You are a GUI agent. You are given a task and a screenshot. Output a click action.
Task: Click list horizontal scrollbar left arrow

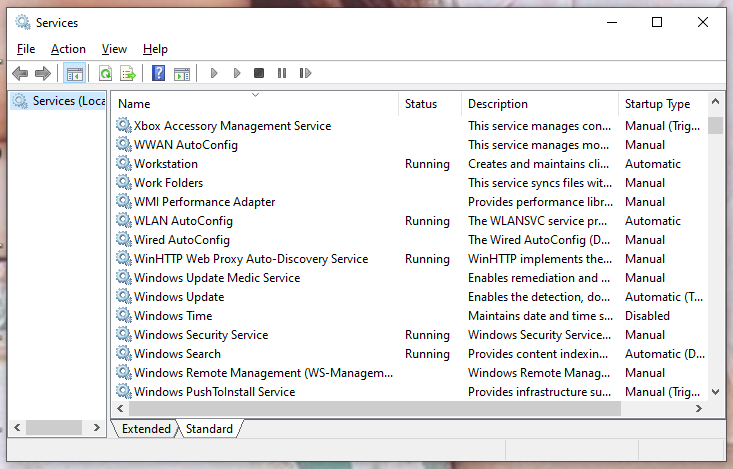click(x=120, y=408)
